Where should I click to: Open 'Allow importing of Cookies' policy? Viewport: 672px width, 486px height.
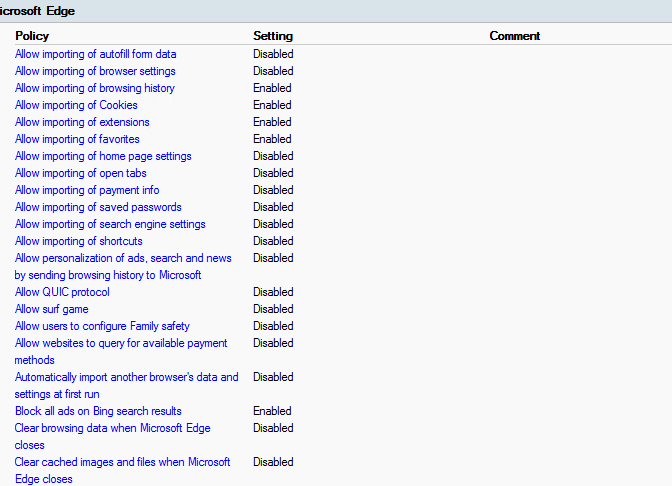tap(76, 105)
